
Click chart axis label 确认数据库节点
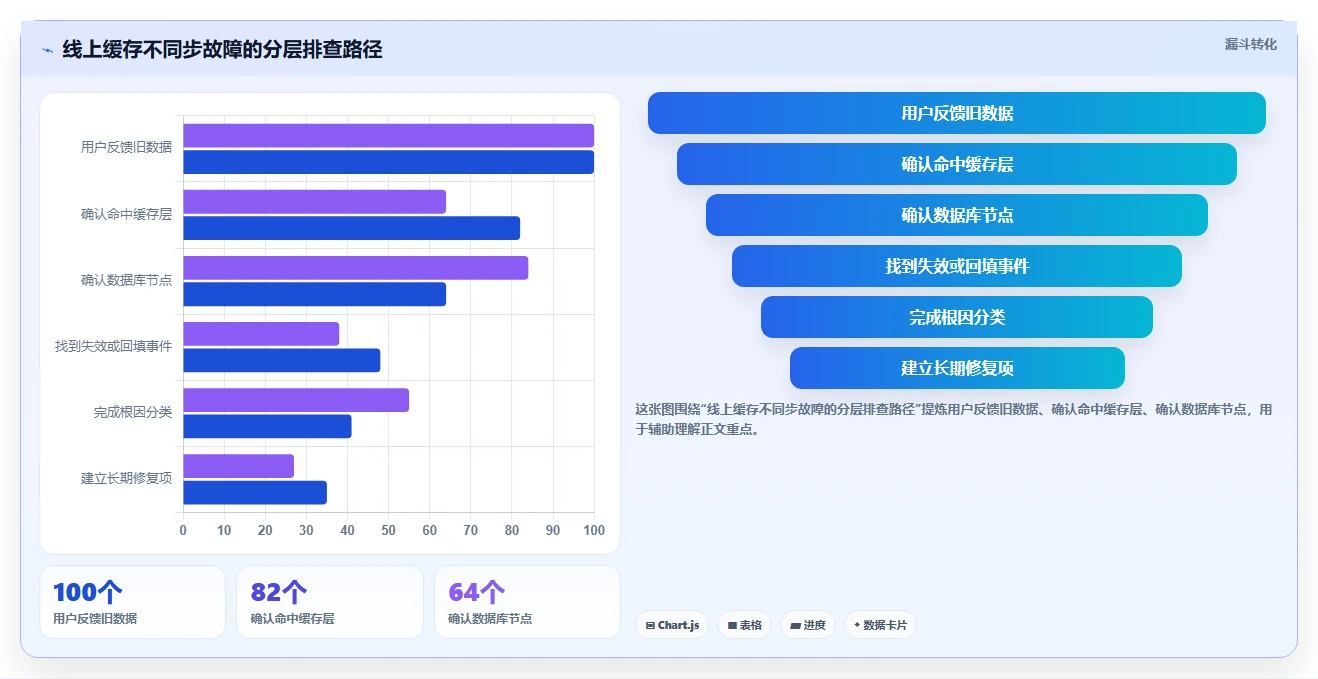(126, 280)
